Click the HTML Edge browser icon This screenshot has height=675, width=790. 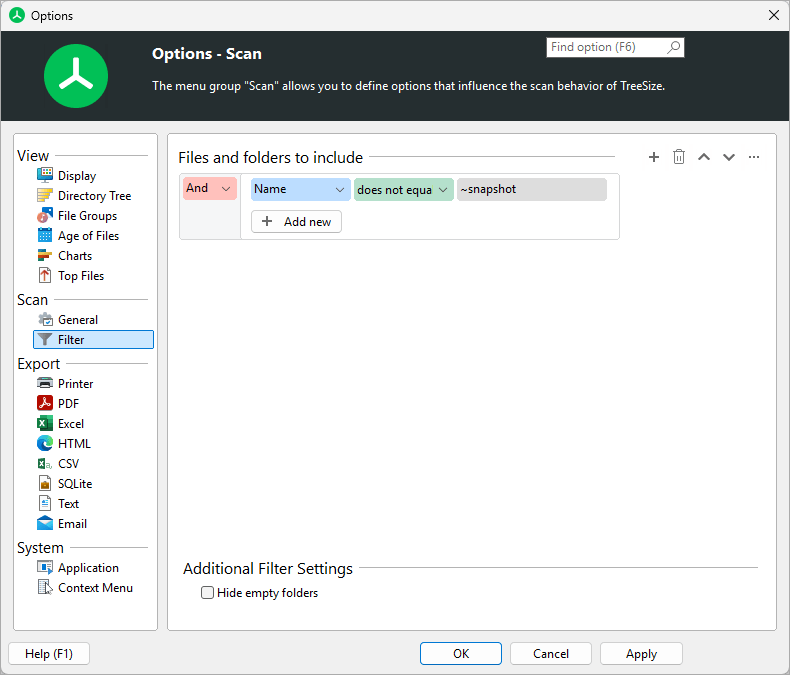tap(45, 443)
